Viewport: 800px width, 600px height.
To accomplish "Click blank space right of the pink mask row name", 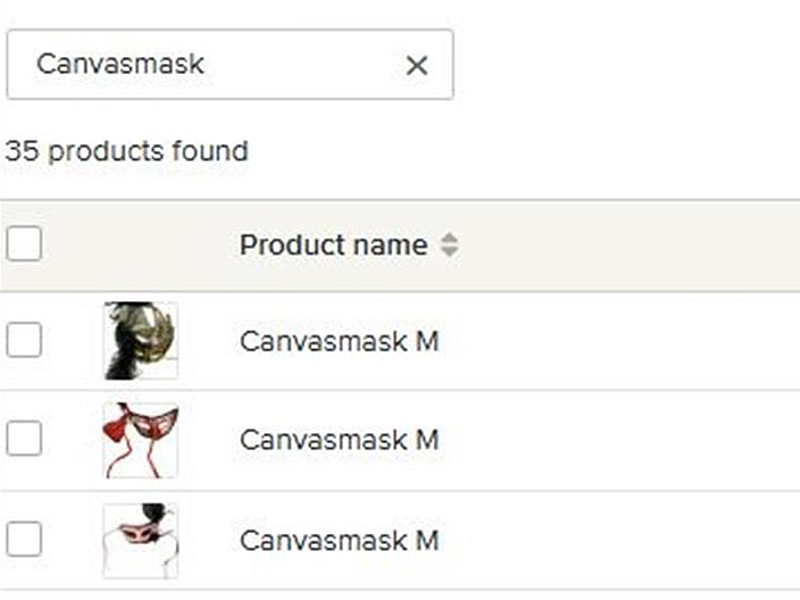I will 620,541.
